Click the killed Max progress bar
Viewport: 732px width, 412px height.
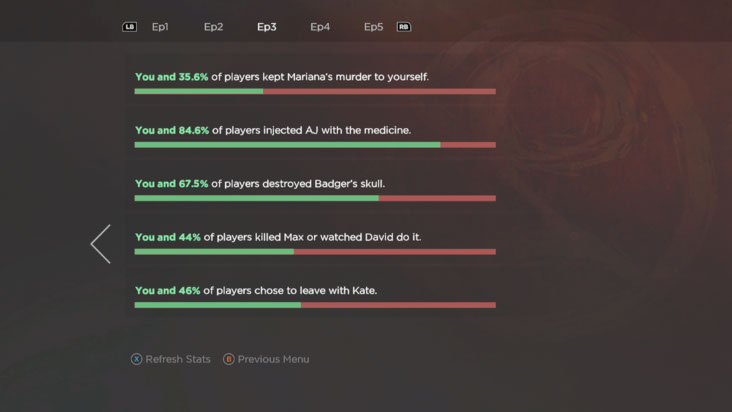[x=315, y=252]
